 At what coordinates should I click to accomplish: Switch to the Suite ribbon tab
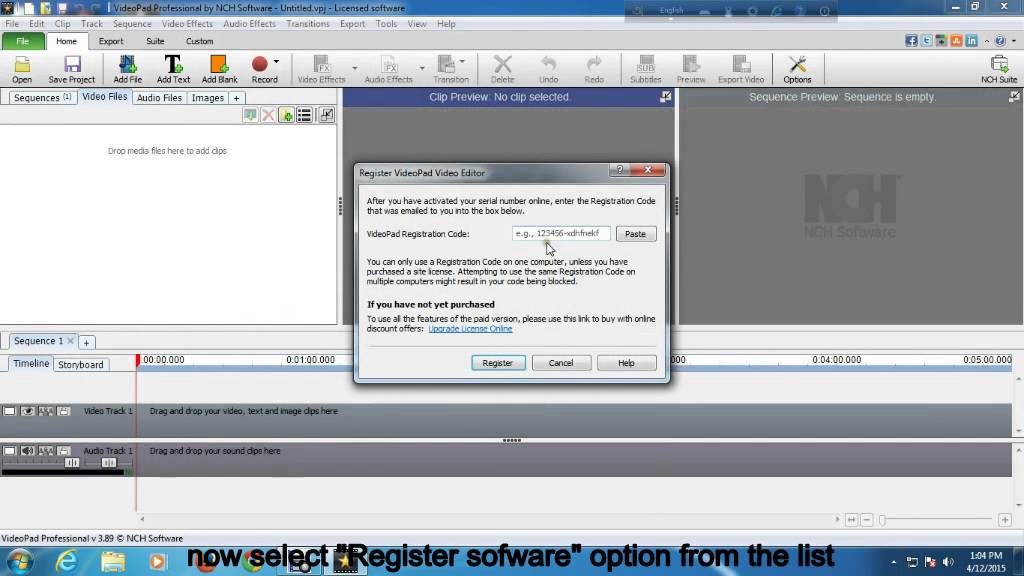(x=155, y=40)
